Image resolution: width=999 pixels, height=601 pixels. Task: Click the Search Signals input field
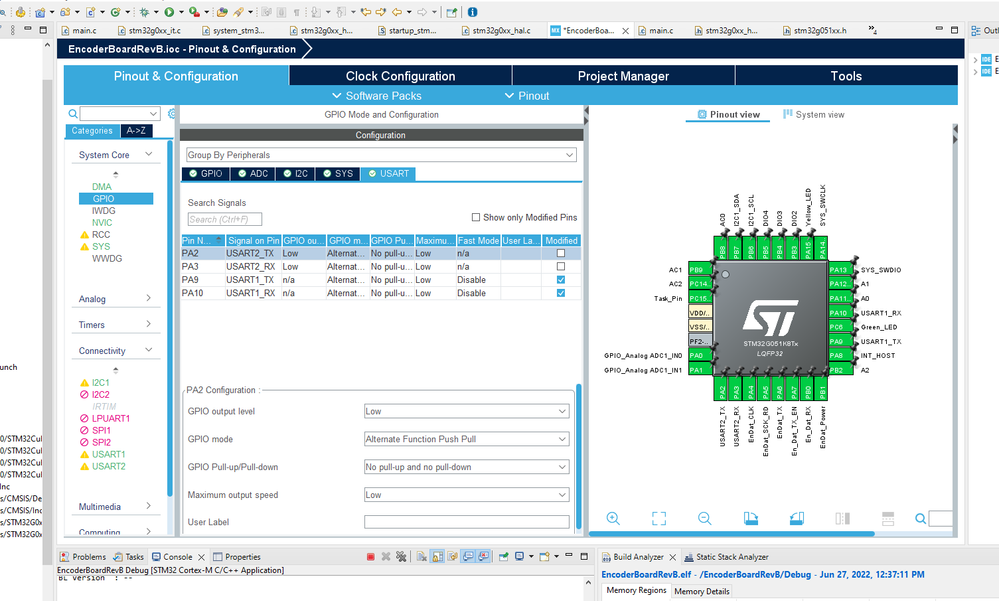pyautogui.click(x=225, y=219)
